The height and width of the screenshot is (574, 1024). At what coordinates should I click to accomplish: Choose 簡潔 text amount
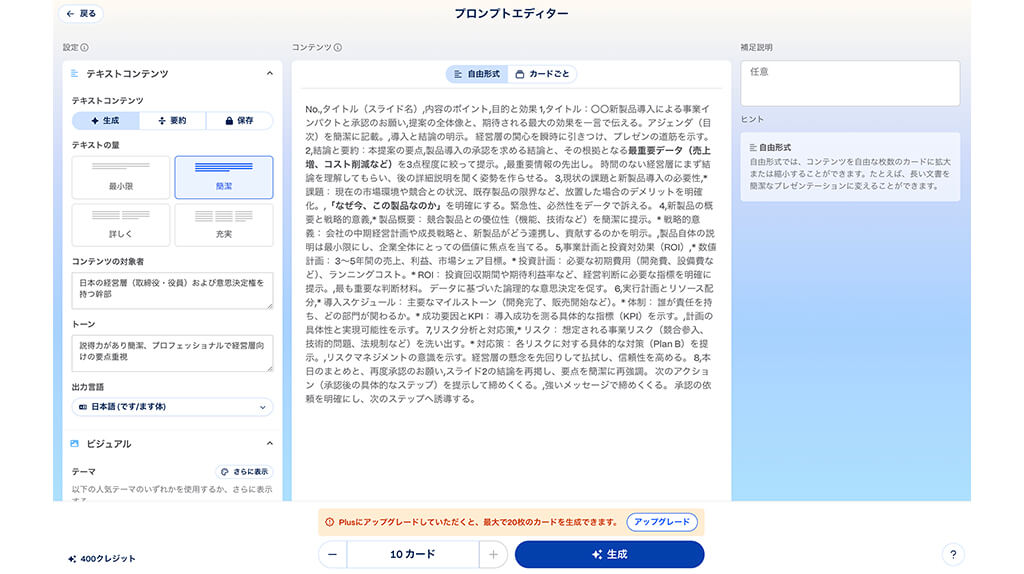[x=224, y=177]
